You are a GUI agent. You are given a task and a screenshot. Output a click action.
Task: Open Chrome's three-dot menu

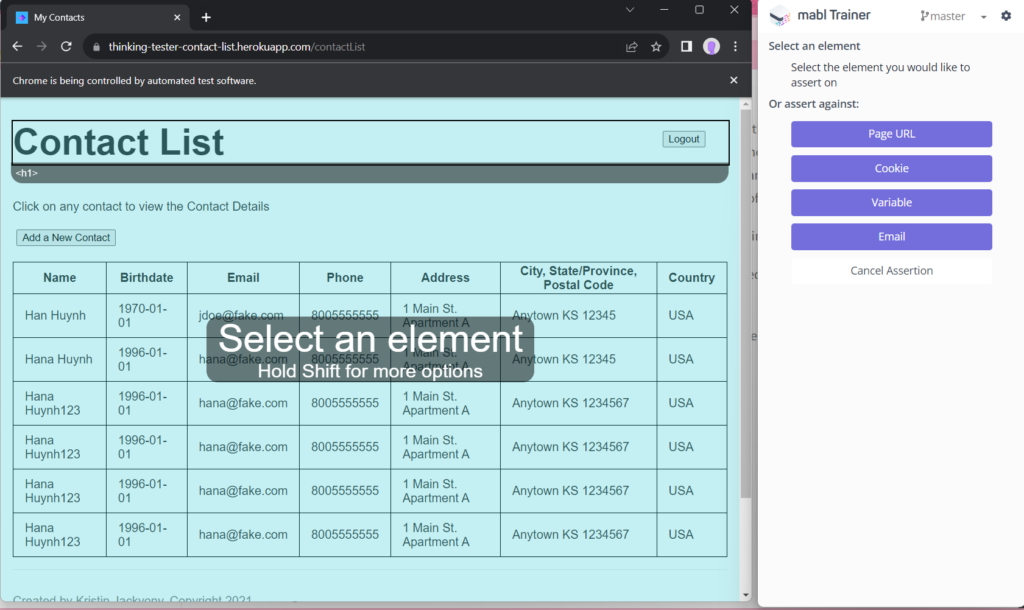pyautogui.click(x=736, y=47)
